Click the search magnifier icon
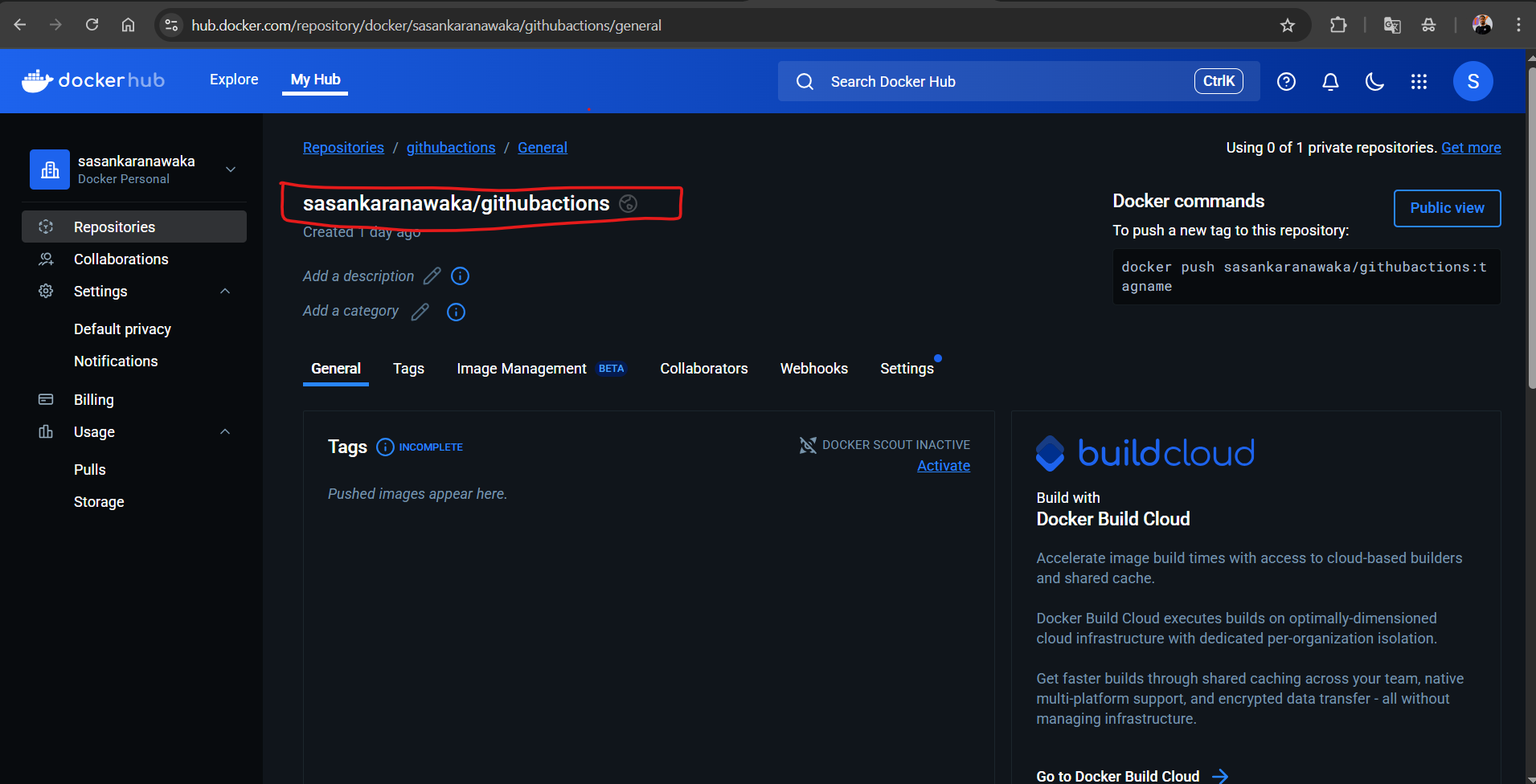Image resolution: width=1536 pixels, height=784 pixels. pos(805,81)
